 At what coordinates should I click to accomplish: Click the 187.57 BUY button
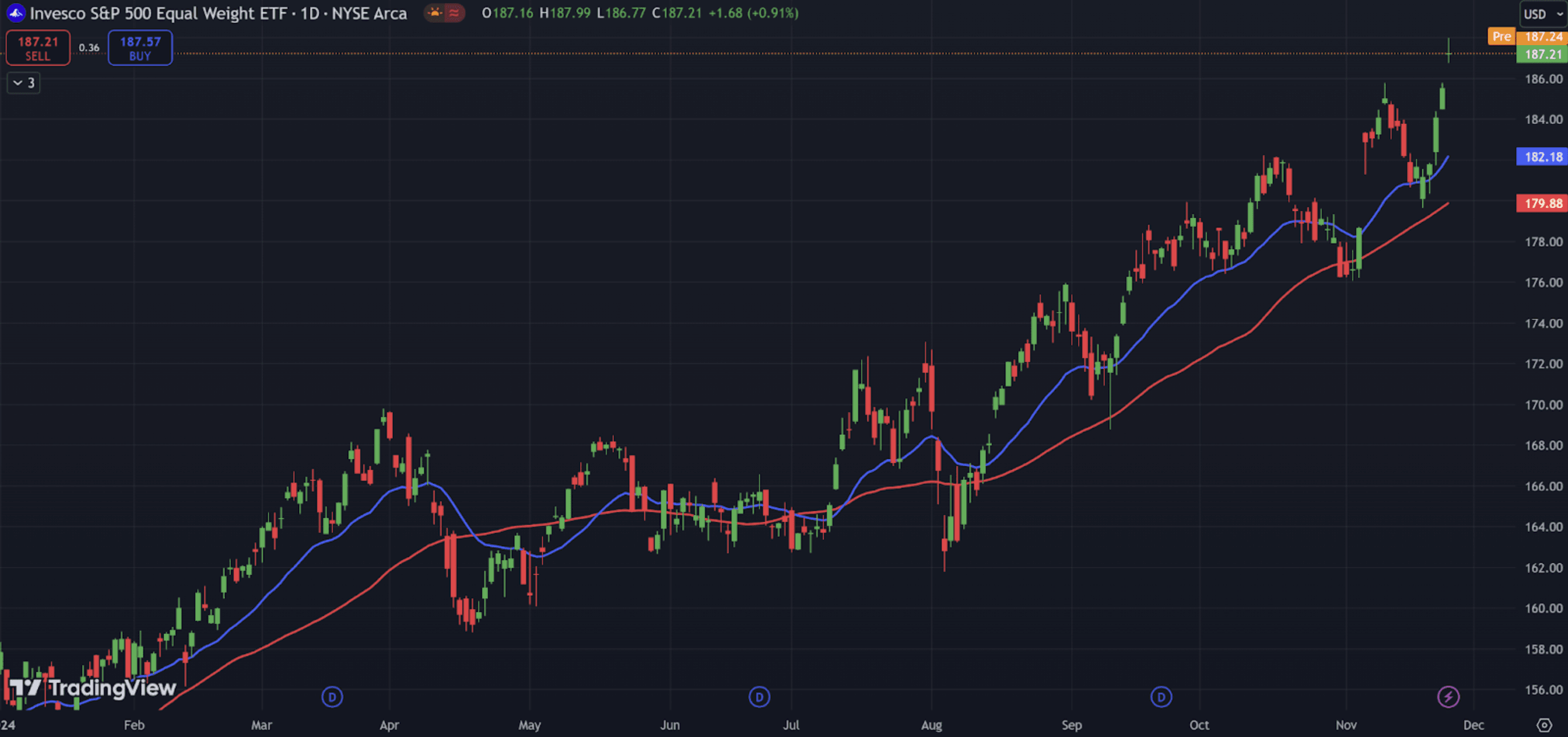[140, 48]
